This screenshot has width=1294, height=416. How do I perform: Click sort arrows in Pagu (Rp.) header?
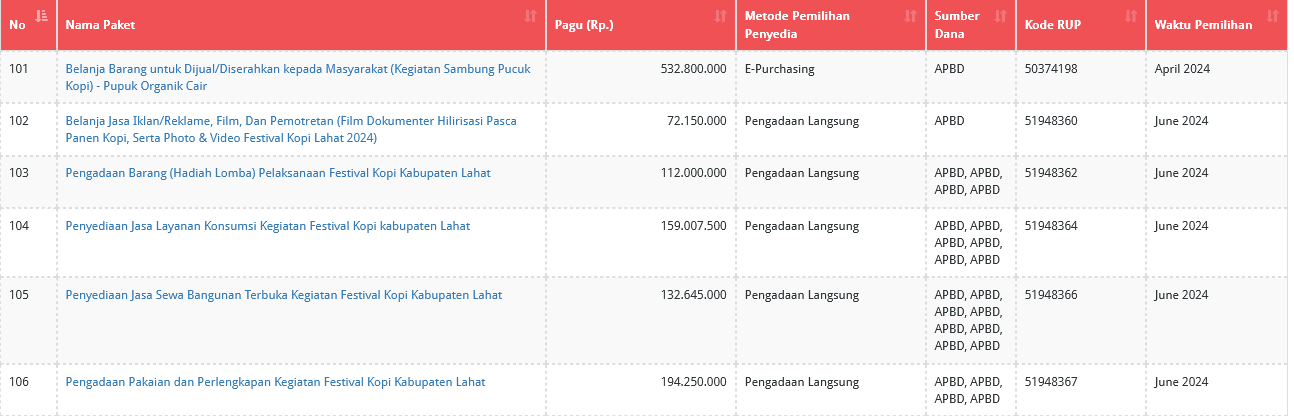[x=720, y=16]
